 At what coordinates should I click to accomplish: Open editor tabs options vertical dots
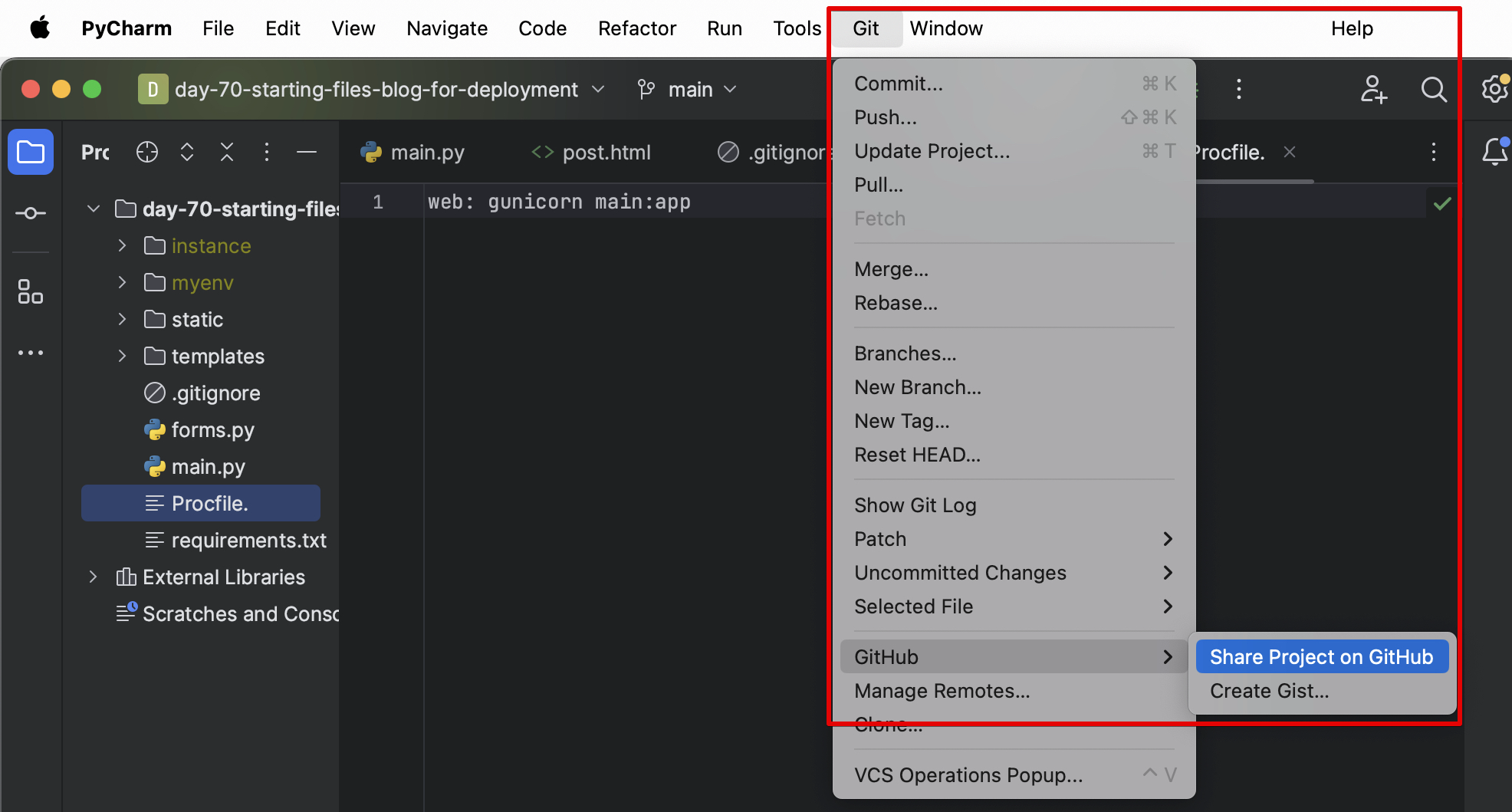pyautogui.click(x=1434, y=152)
